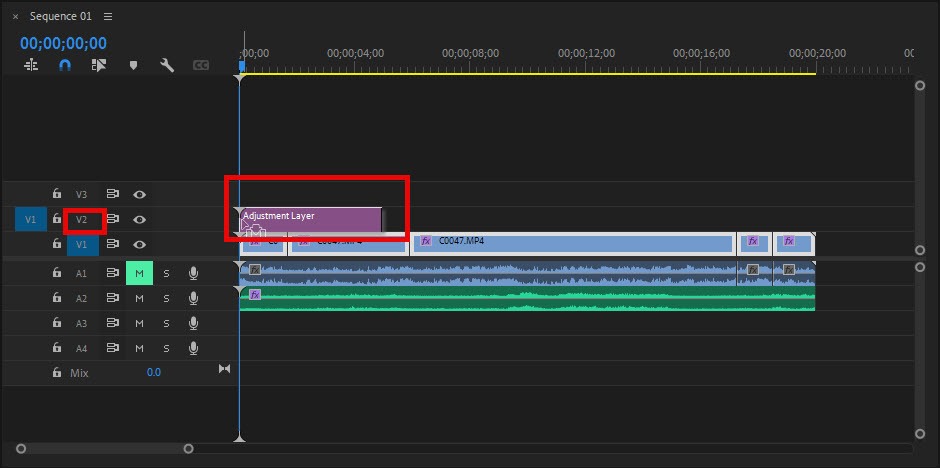Toggle insert sequences as nests icon

tap(31, 65)
